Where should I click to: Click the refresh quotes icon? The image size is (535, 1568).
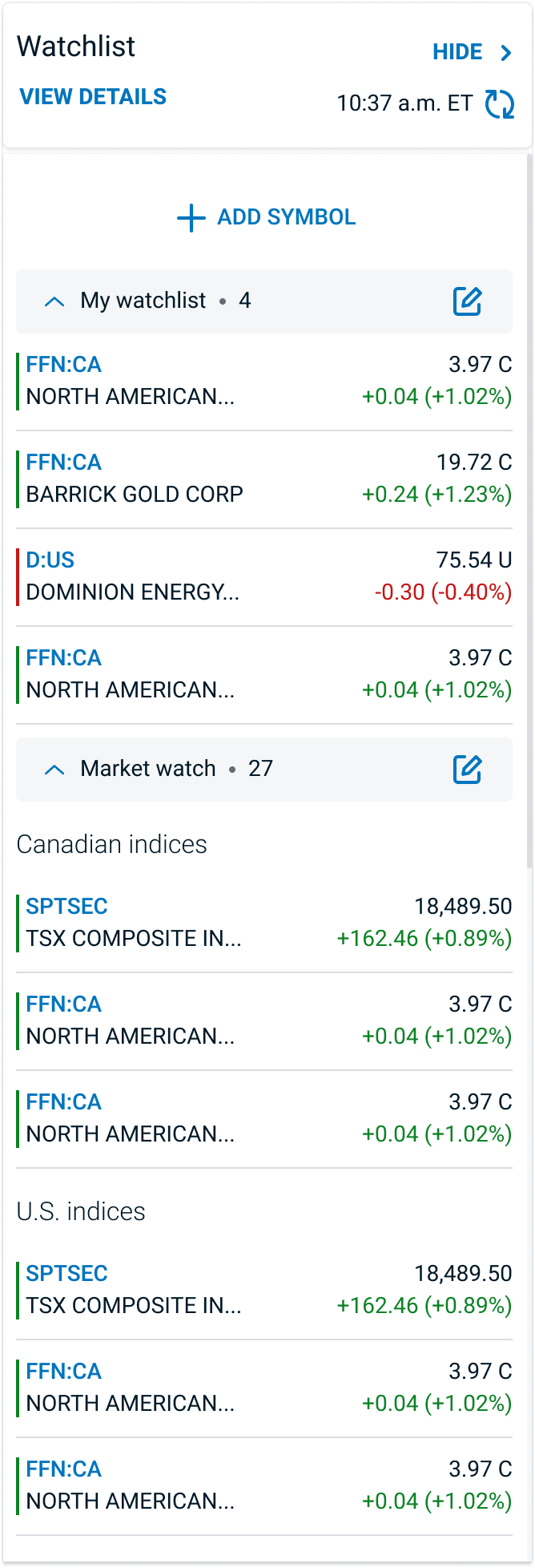click(500, 104)
